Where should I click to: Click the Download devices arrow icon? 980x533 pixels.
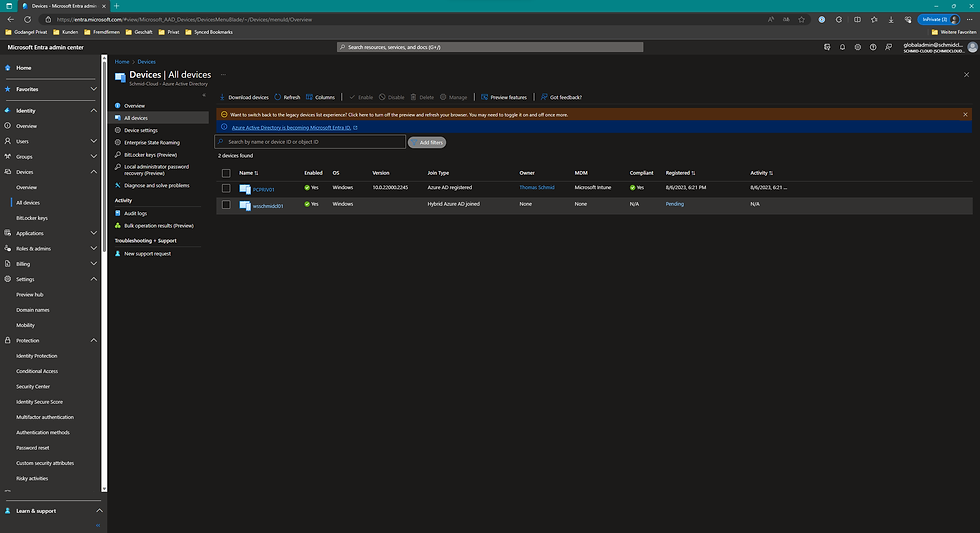pyautogui.click(x=222, y=97)
